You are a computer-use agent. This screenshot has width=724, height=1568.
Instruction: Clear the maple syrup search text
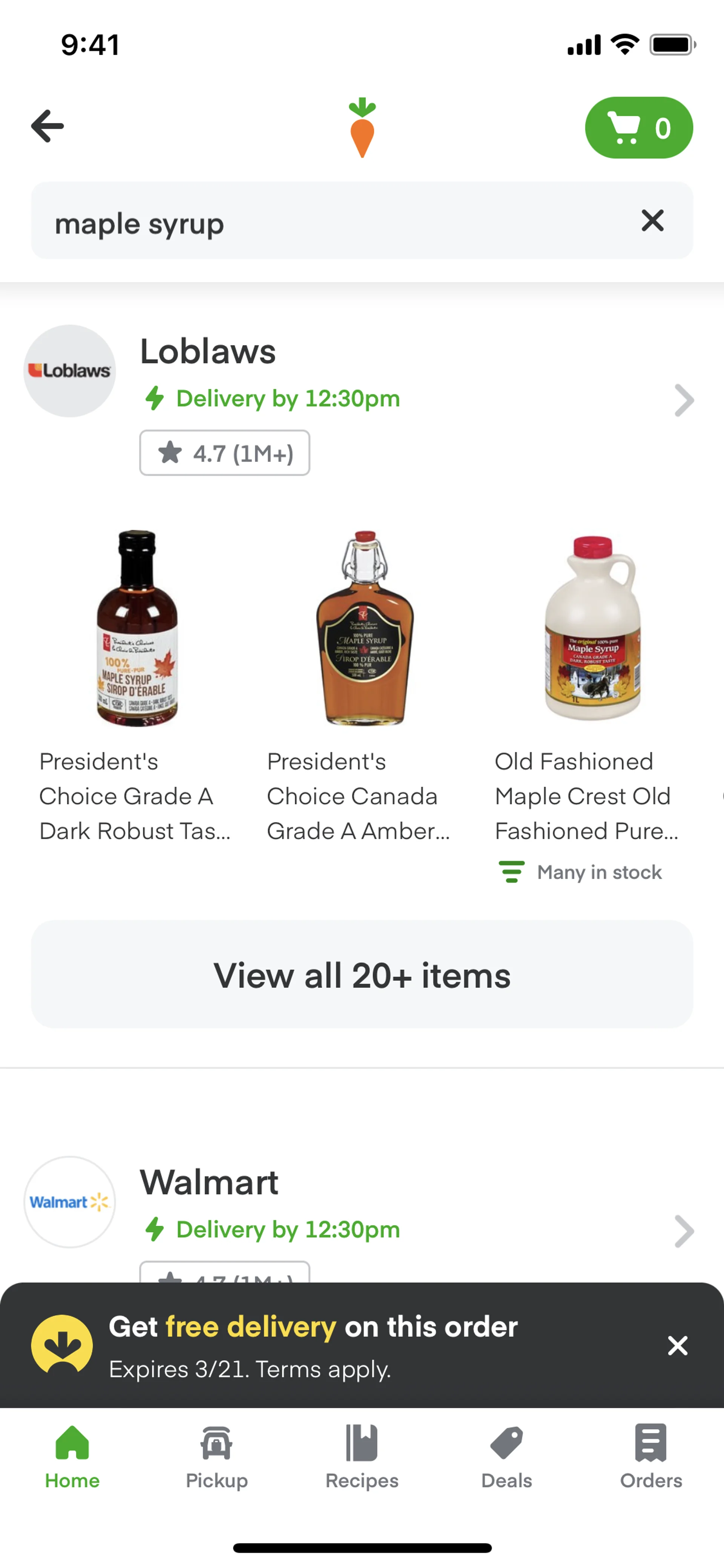click(652, 220)
